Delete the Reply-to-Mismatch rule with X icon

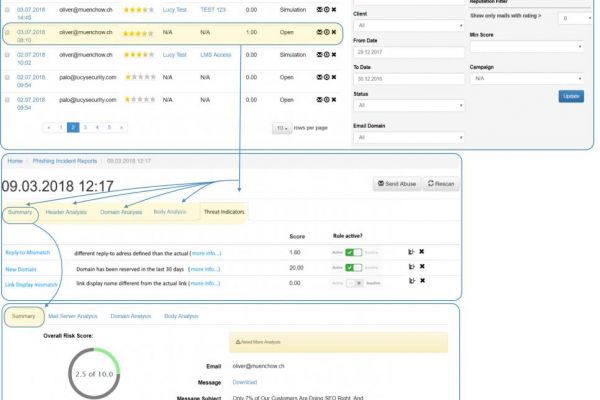coord(422,252)
